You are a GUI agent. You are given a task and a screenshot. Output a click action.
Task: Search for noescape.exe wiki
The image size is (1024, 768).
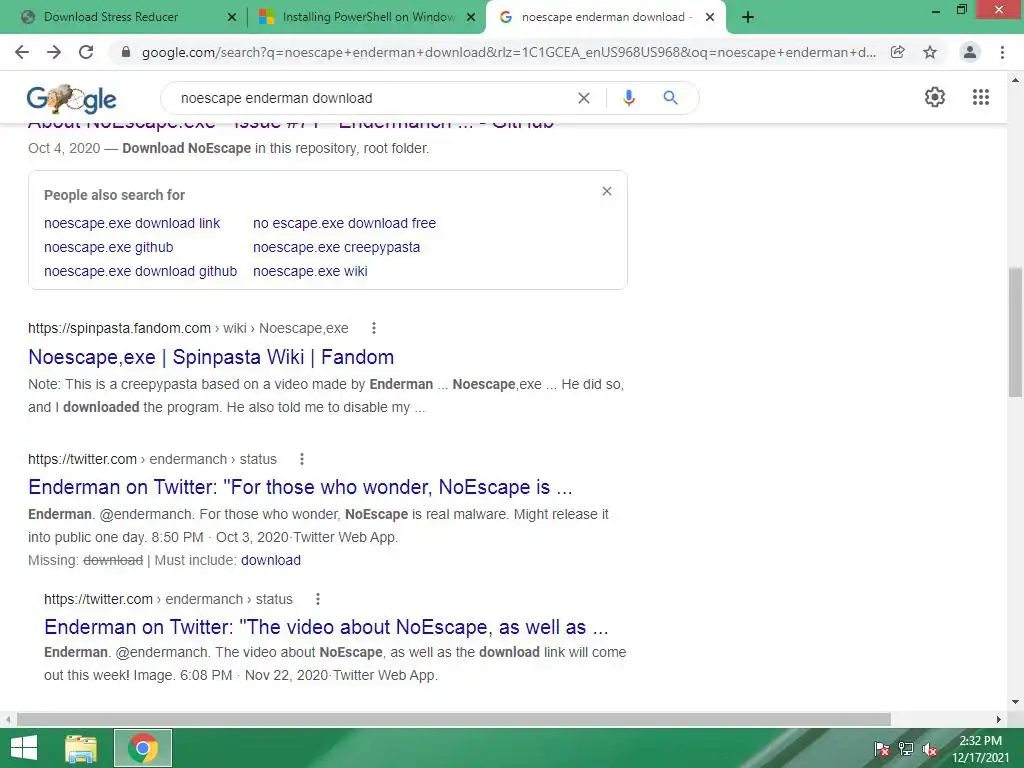[x=310, y=271]
